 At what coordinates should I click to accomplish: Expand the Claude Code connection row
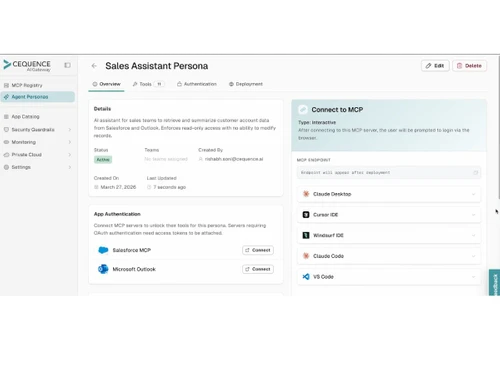[x=389, y=256]
